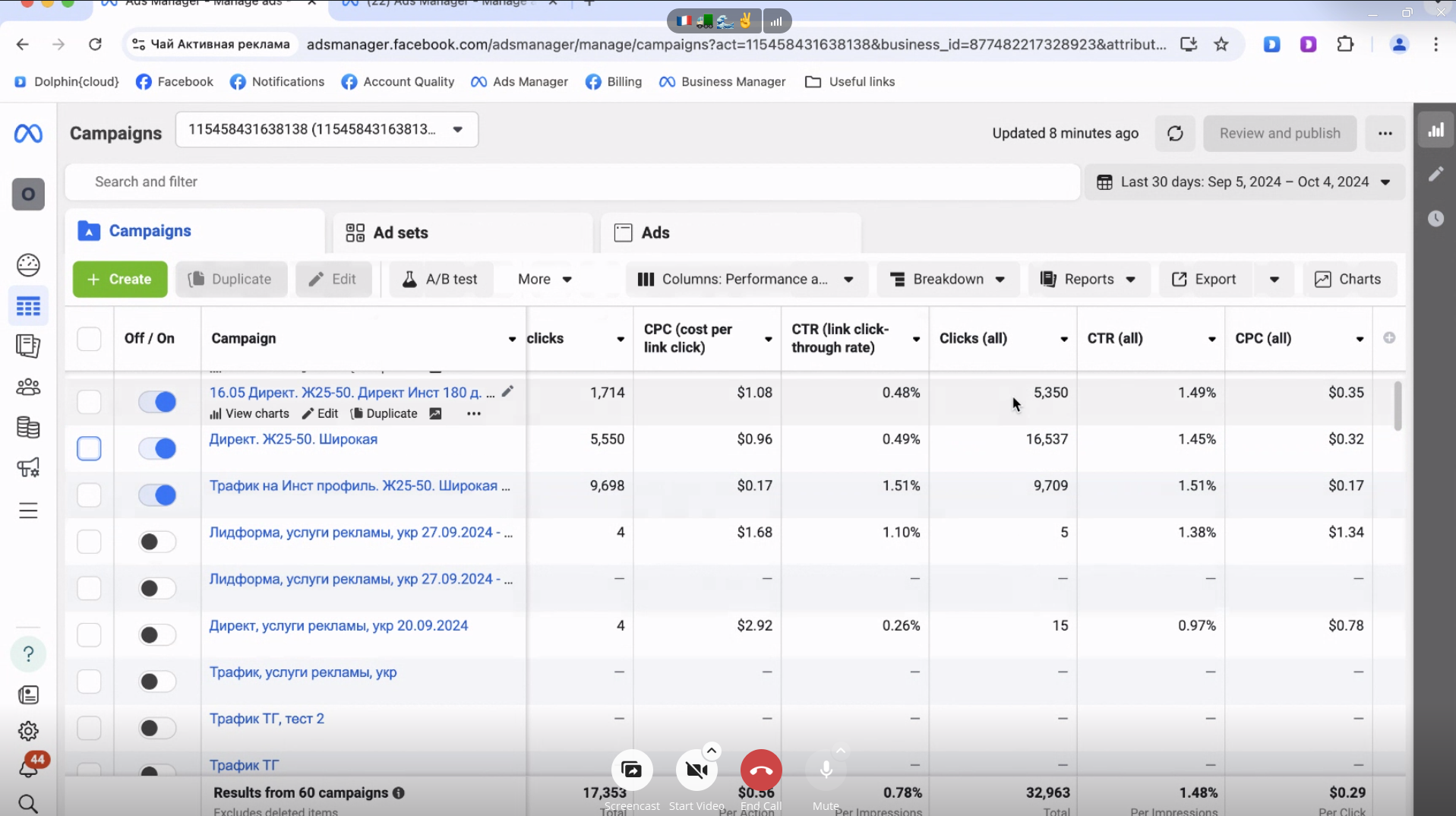Click A/B test button

441,280
